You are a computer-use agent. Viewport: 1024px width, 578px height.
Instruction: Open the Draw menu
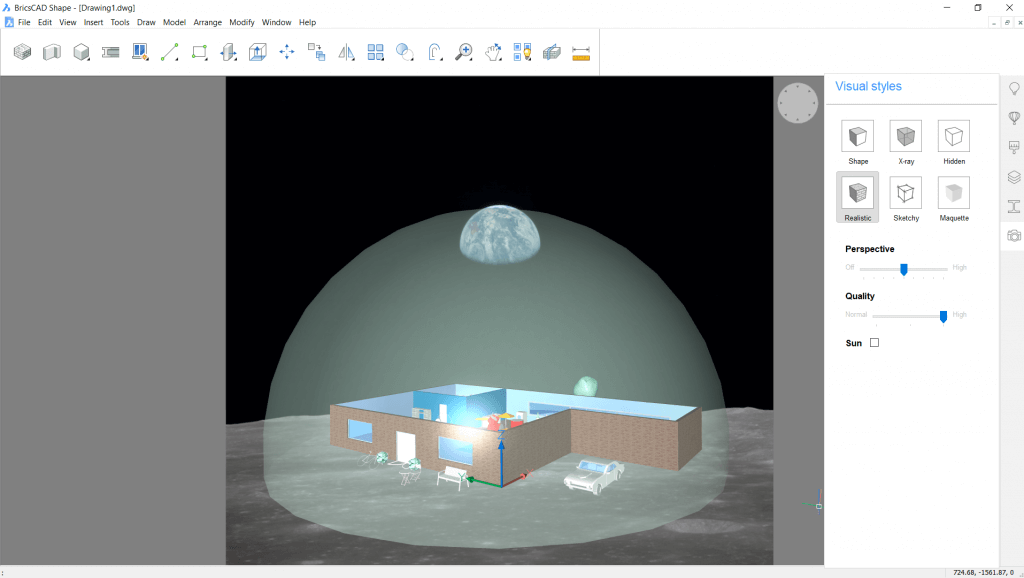point(146,22)
